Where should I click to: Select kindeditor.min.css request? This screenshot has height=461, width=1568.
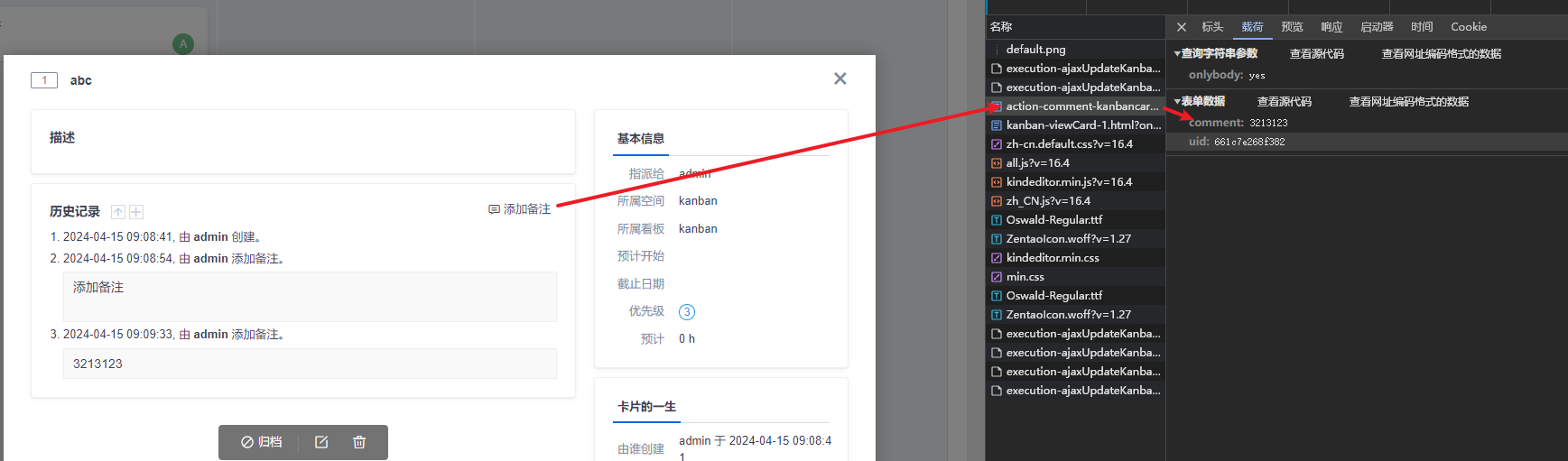pos(1075,258)
